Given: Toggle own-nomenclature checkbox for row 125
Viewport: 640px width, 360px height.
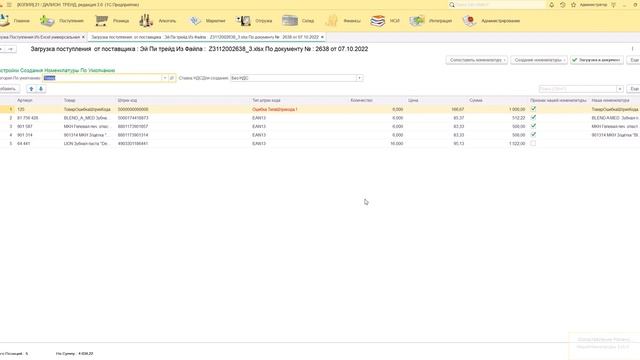Looking at the screenshot, I should click(533, 109).
